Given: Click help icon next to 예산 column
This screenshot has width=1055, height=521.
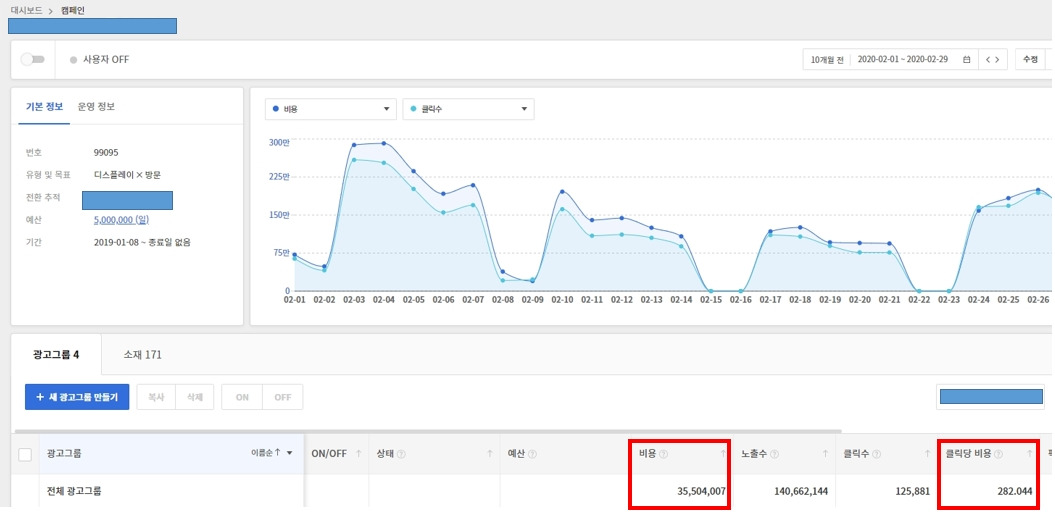Looking at the screenshot, I should (x=533, y=454).
